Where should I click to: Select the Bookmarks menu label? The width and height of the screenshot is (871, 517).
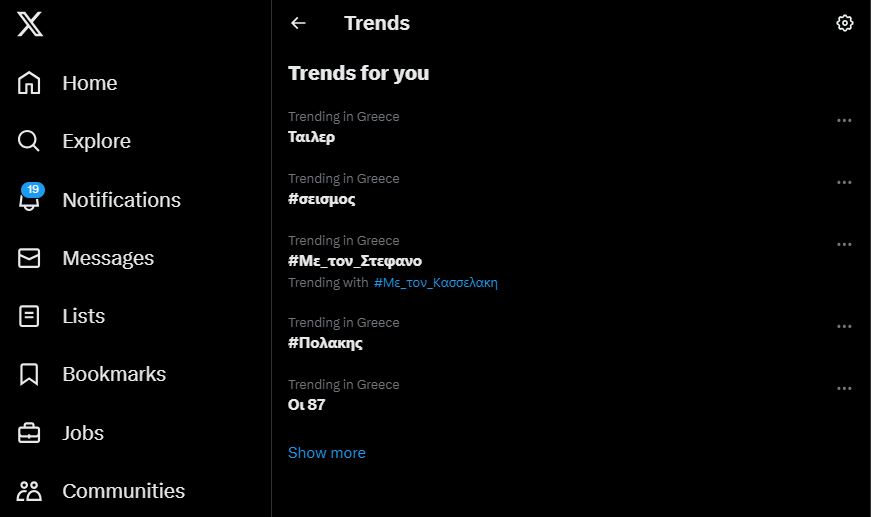pyautogui.click(x=114, y=374)
